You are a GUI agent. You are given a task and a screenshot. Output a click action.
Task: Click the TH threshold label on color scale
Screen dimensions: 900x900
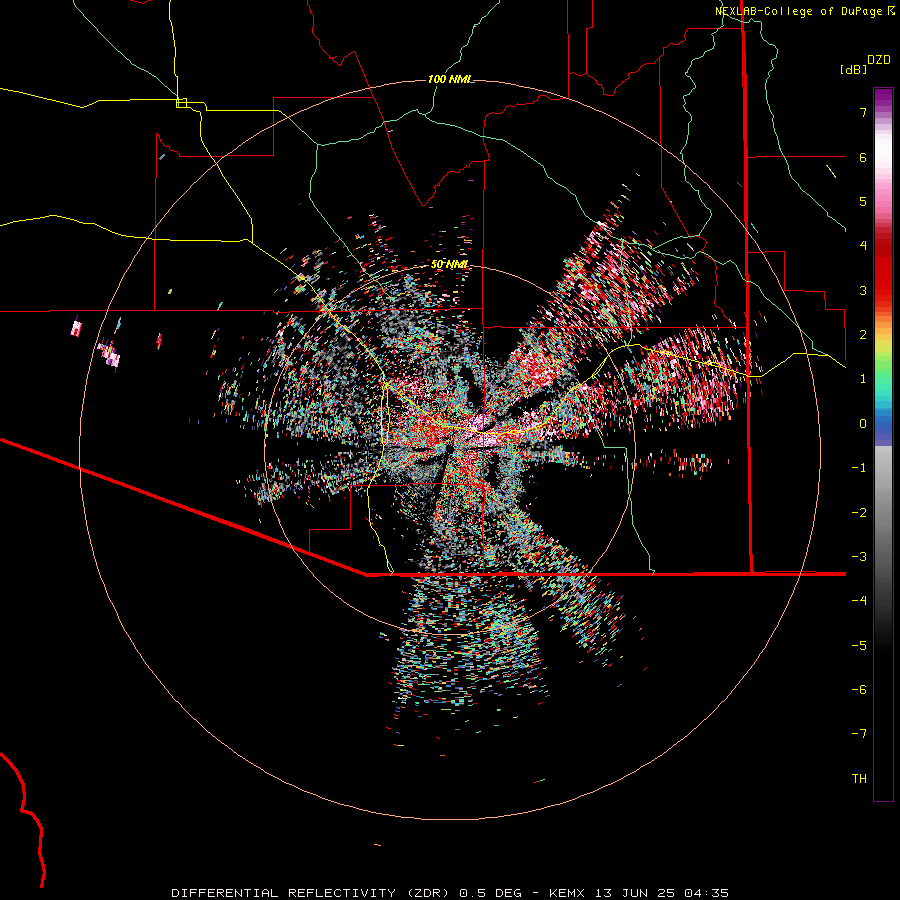[x=859, y=779]
